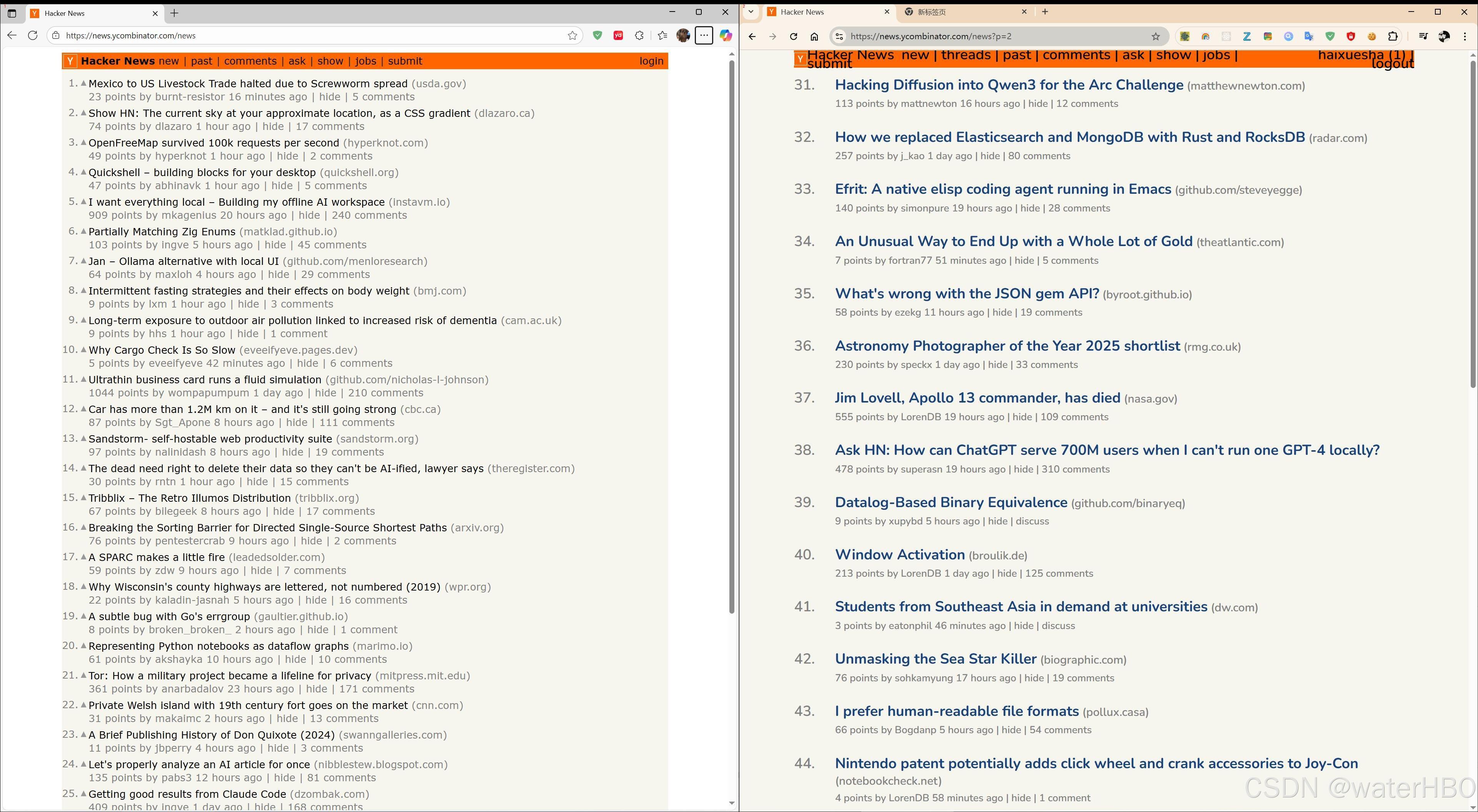Screen dimensions: 1478x812
Task: Go back in the Chrome window
Action: [x=752, y=37]
